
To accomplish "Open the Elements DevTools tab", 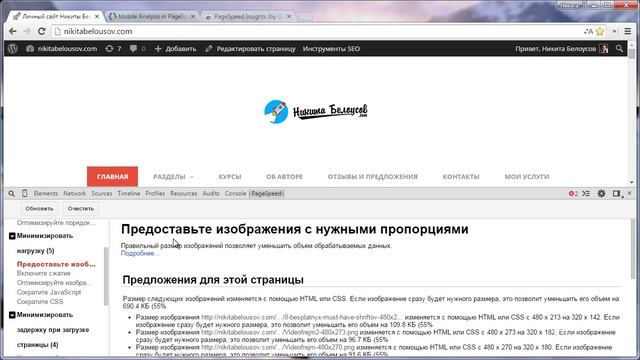I will coord(46,193).
